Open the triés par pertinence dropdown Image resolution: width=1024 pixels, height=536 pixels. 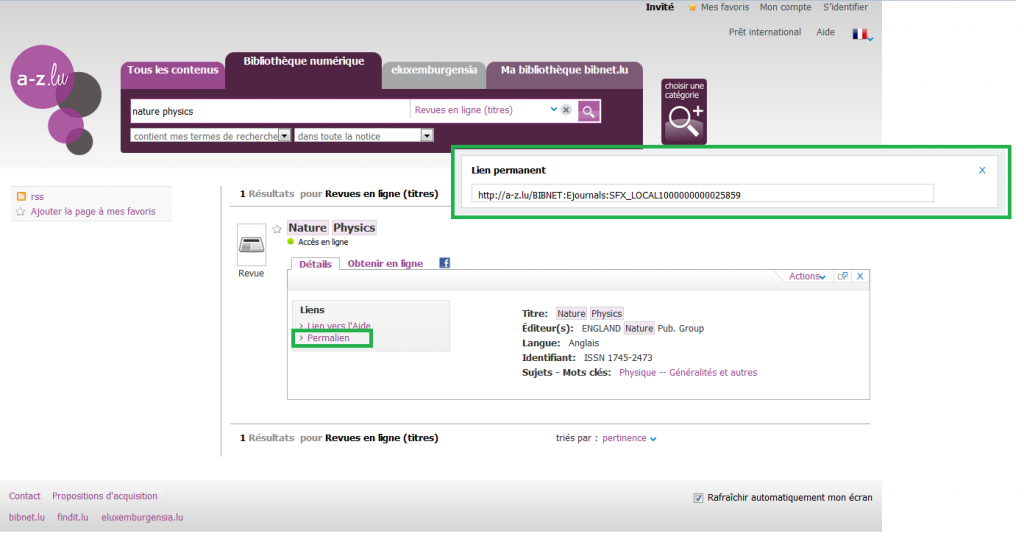[629, 438]
